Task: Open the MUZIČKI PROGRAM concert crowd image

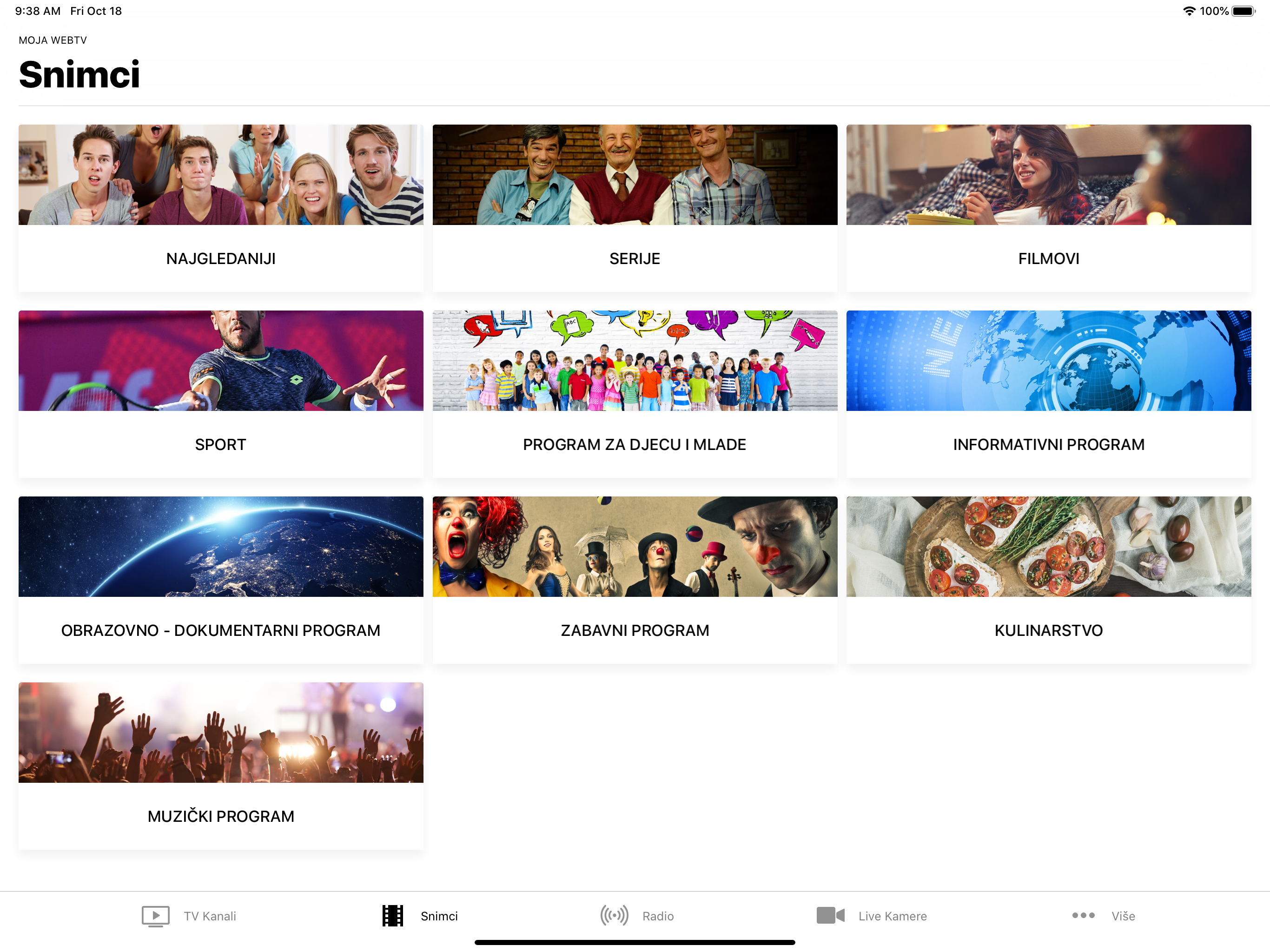Action: point(221,733)
